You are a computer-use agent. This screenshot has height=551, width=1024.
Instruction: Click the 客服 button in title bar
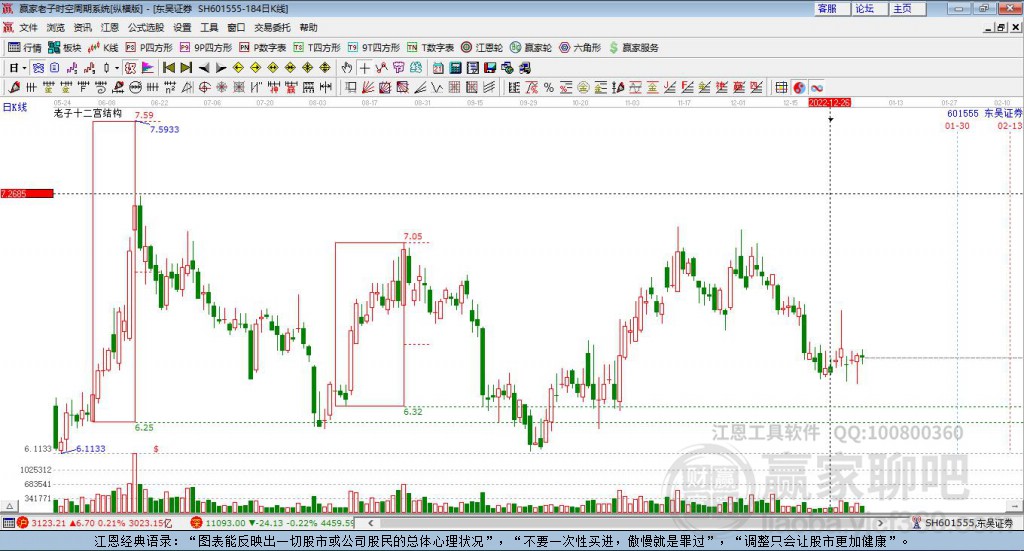832,8
